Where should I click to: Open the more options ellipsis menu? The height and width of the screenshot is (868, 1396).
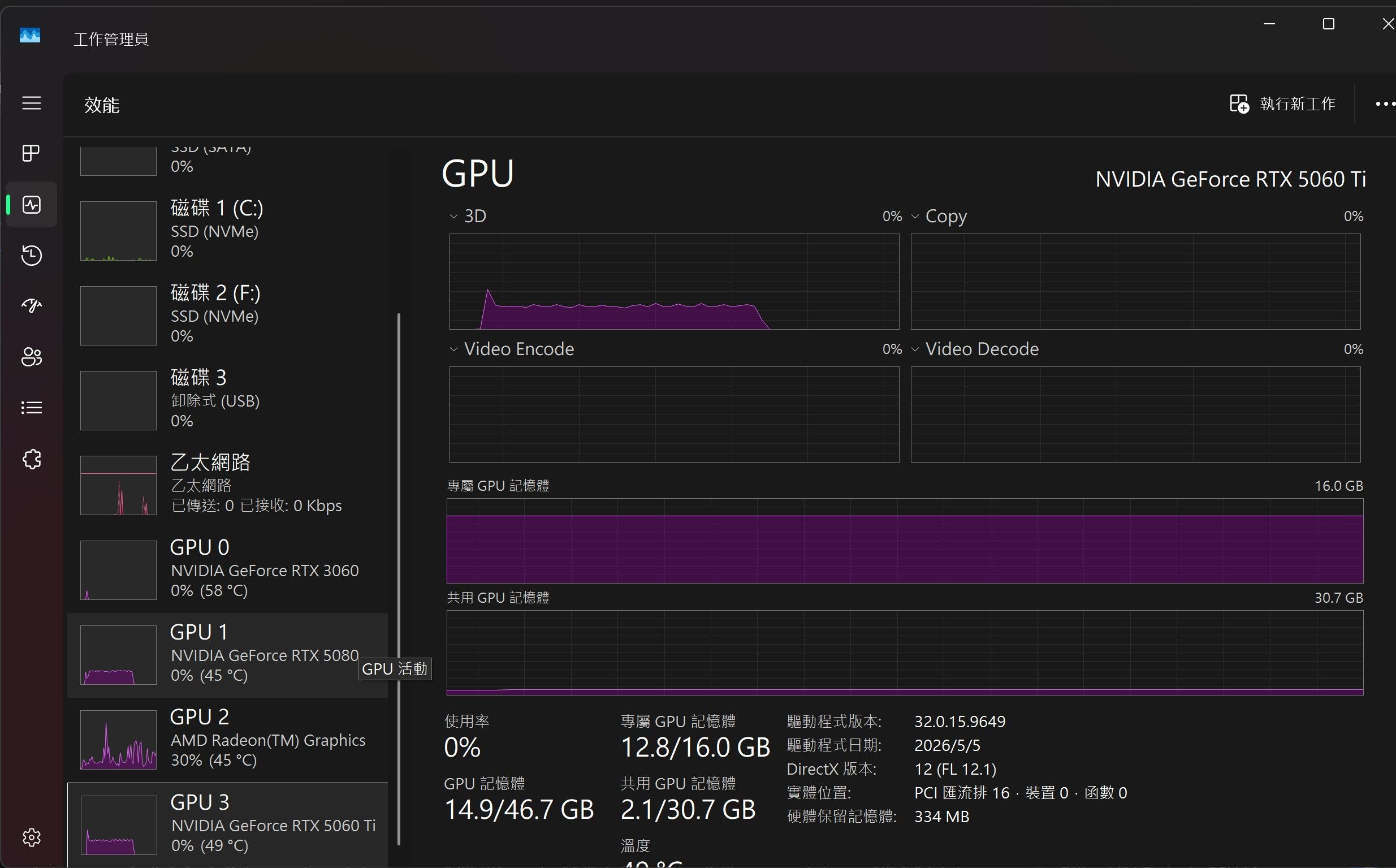pyautogui.click(x=1385, y=104)
